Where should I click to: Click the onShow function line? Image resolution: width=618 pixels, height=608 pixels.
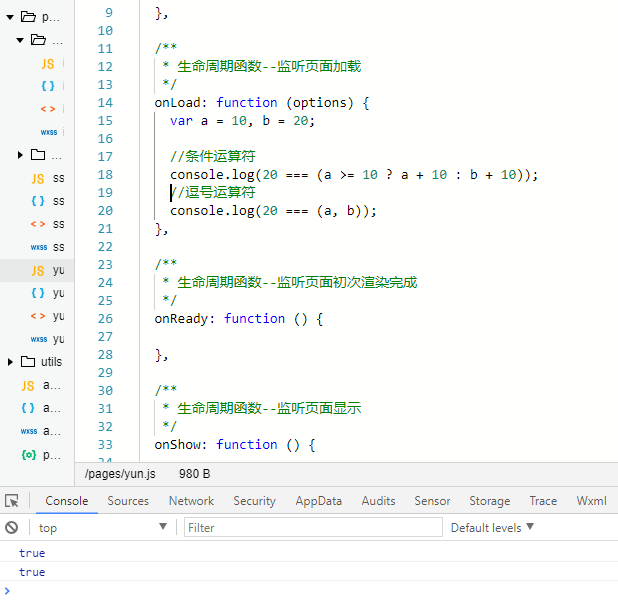point(235,444)
